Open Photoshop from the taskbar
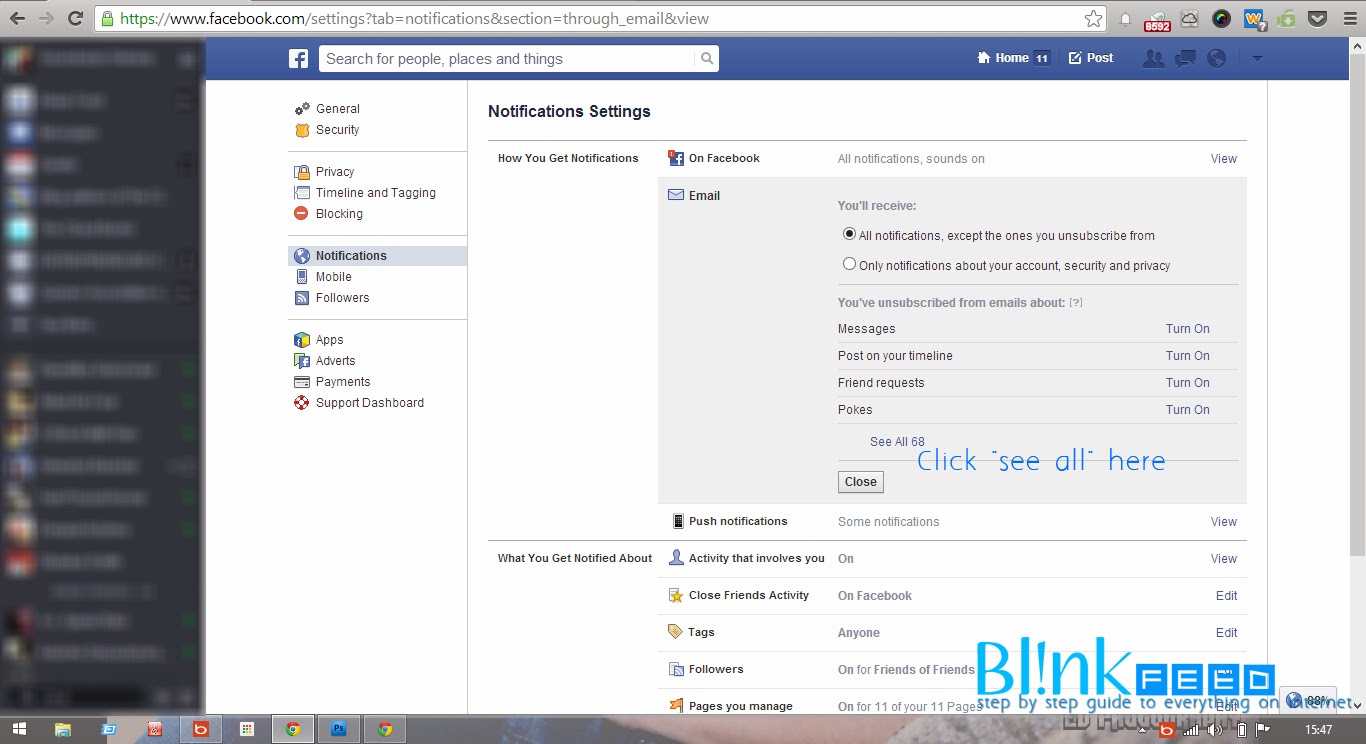Screen dimensions: 1366x744 coord(339,729)
